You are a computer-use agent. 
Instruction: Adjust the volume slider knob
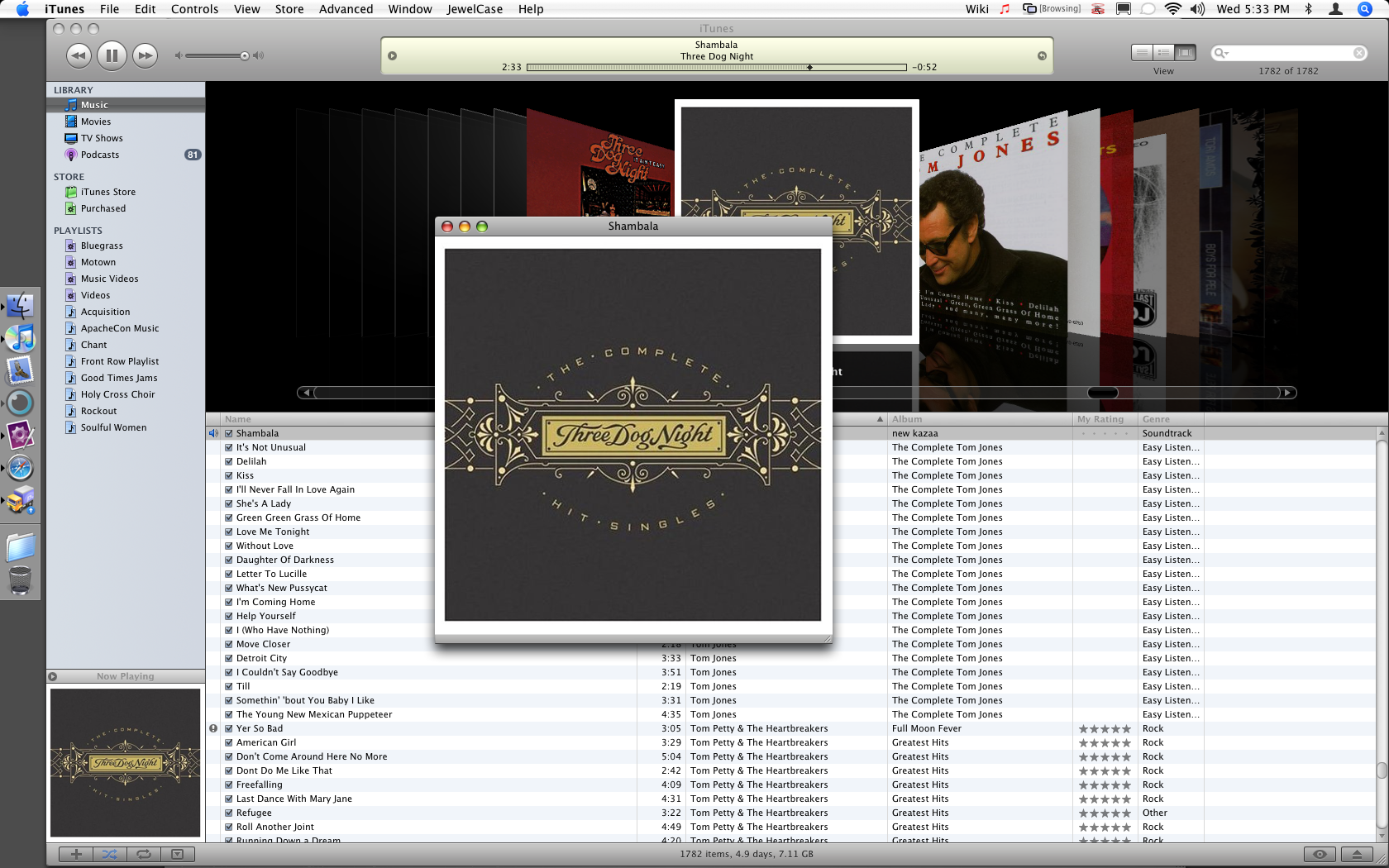pyautogui.click(x=245, y=55)
